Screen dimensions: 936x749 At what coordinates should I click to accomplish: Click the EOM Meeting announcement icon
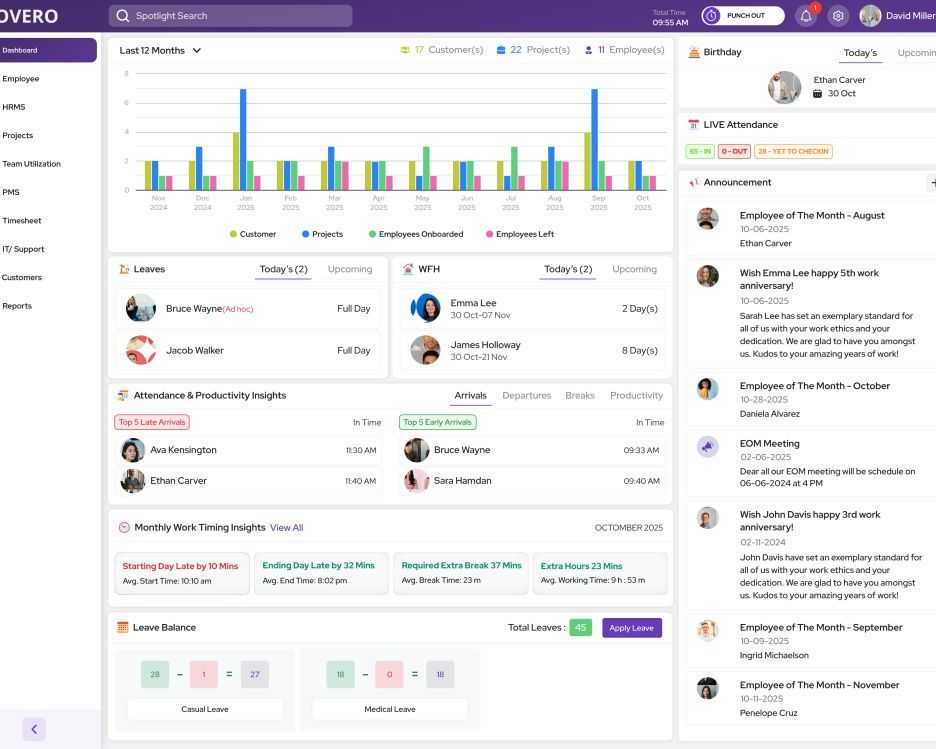pos(708,446)
